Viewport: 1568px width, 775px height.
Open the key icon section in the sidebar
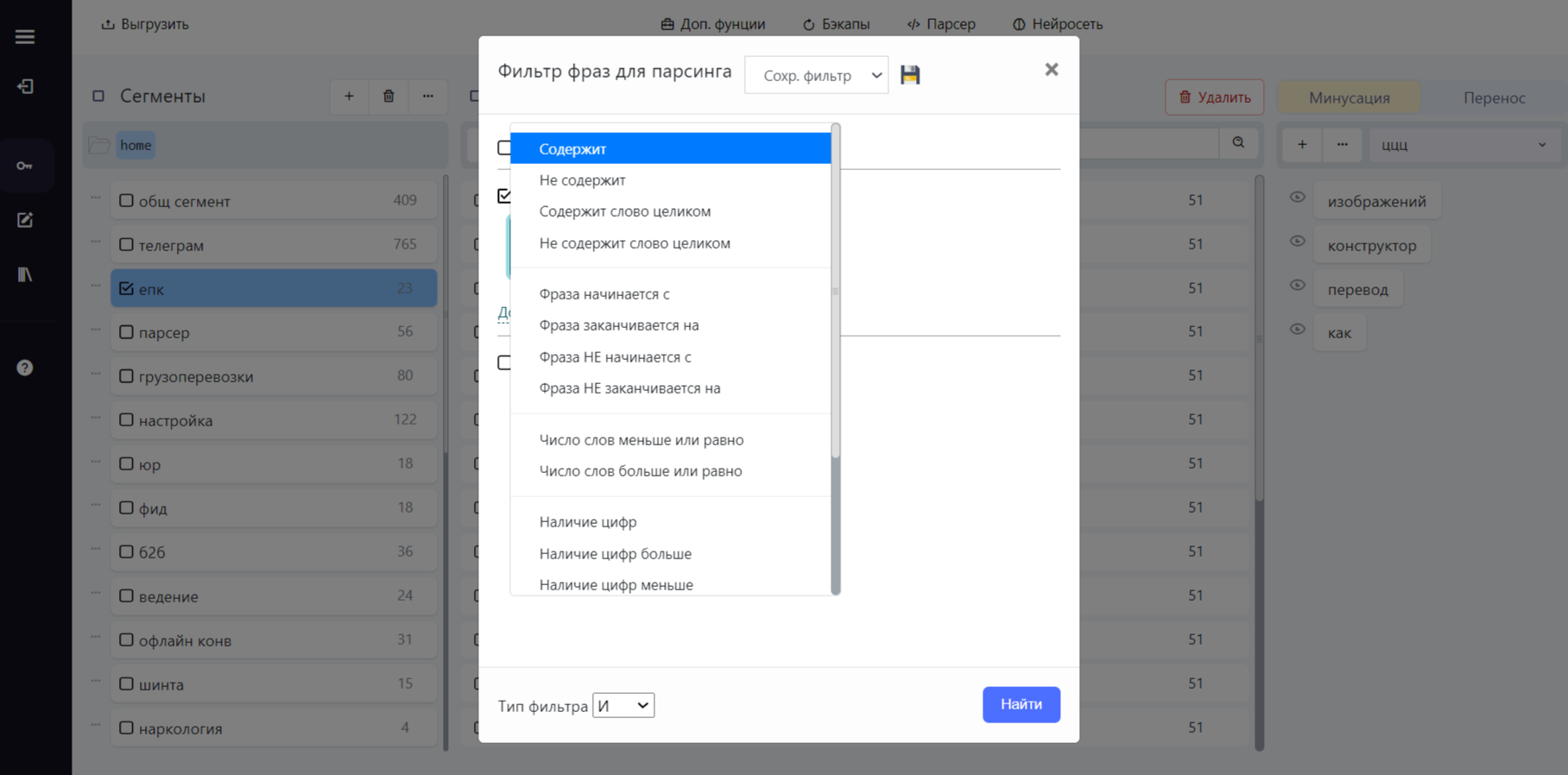[x=25, y=165]
